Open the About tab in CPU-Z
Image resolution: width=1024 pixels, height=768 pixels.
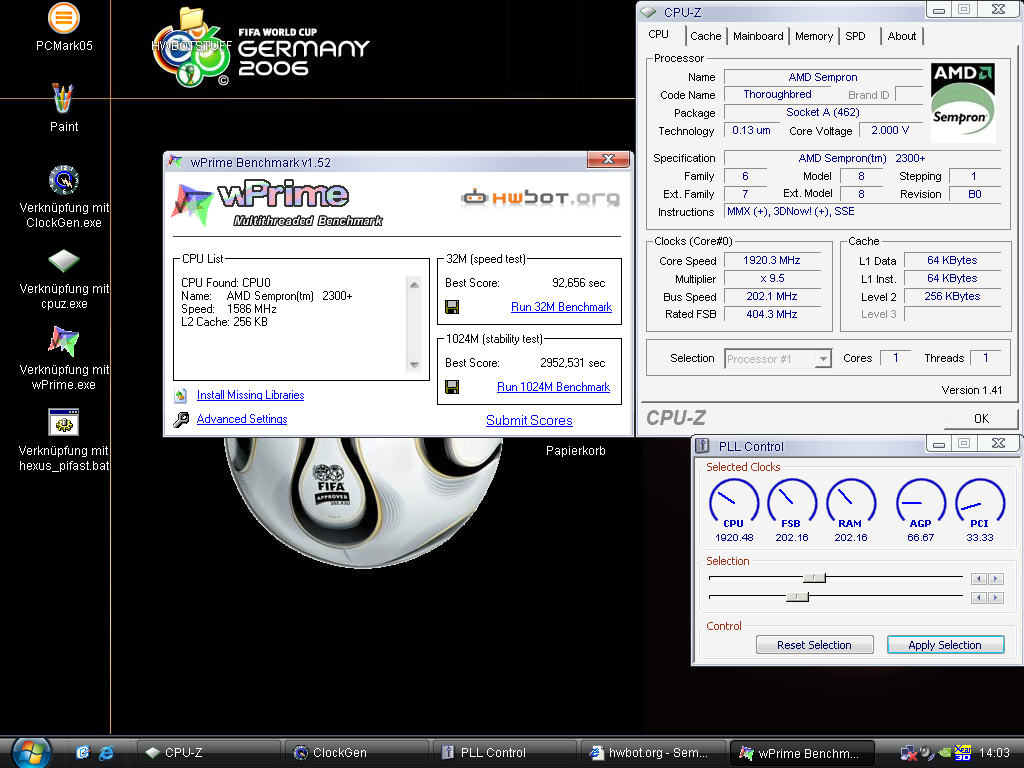pyautogui.click(x=901, y=36)
